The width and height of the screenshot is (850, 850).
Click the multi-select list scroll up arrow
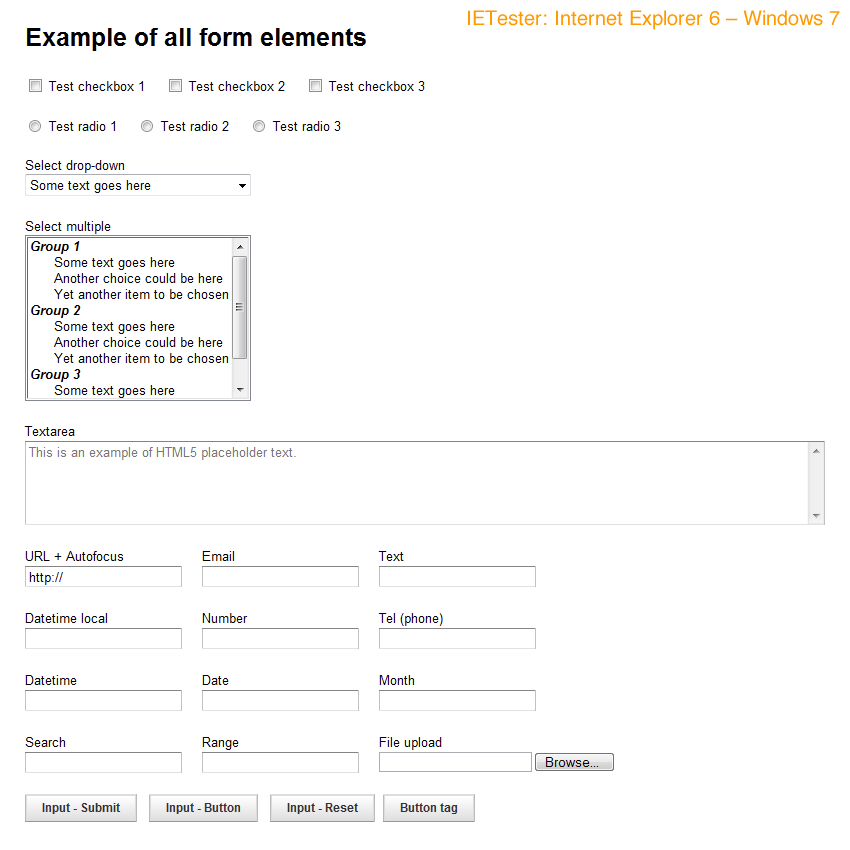pyautogui.click(x=240, y=246)
